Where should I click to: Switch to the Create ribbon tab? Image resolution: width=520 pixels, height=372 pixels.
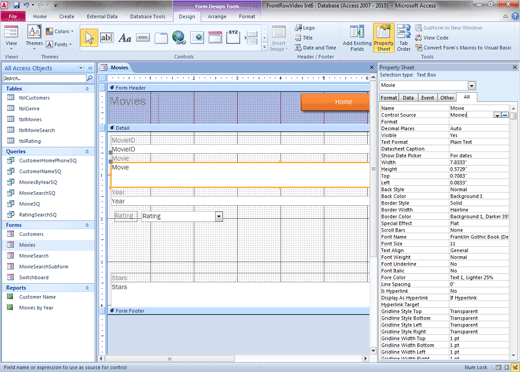67,16
